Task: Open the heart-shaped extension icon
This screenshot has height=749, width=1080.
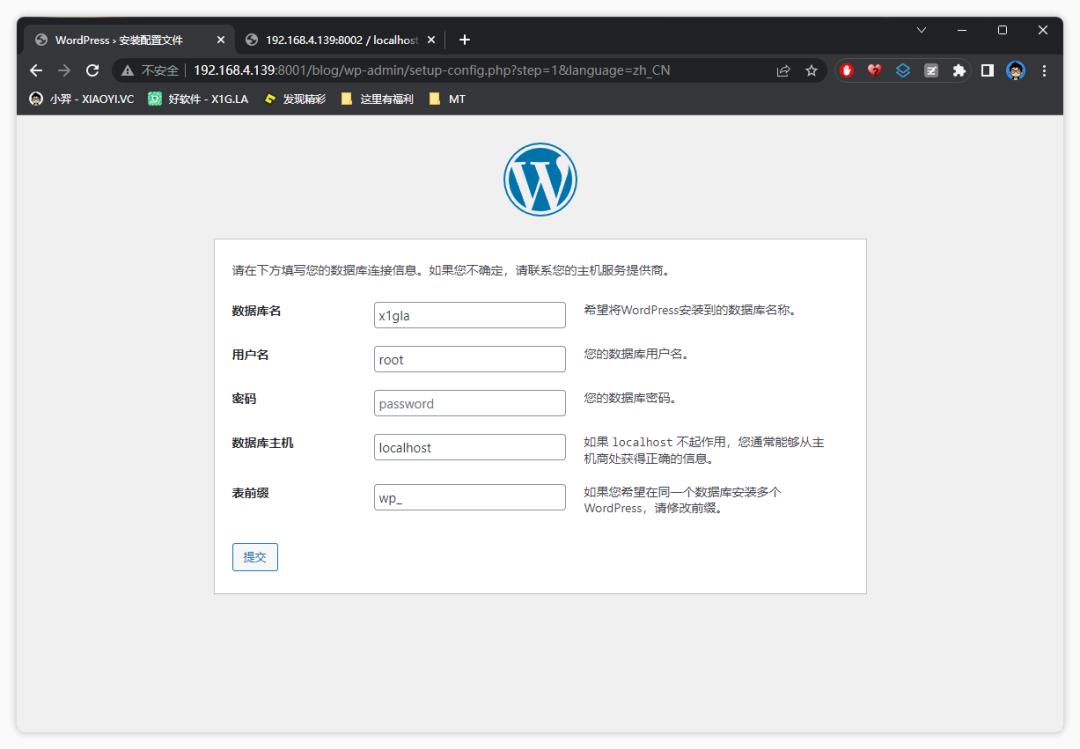Action: point(875,71)
